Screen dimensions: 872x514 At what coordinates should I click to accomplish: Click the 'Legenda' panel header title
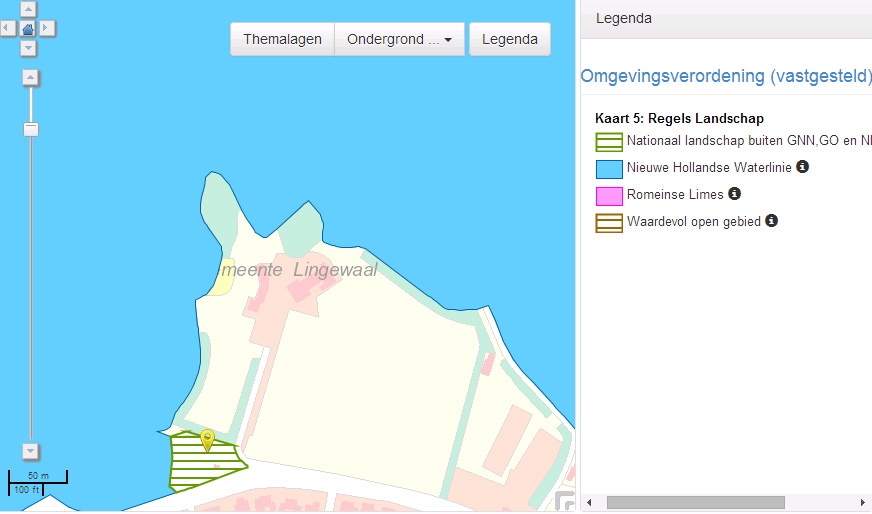click(623, 18)
